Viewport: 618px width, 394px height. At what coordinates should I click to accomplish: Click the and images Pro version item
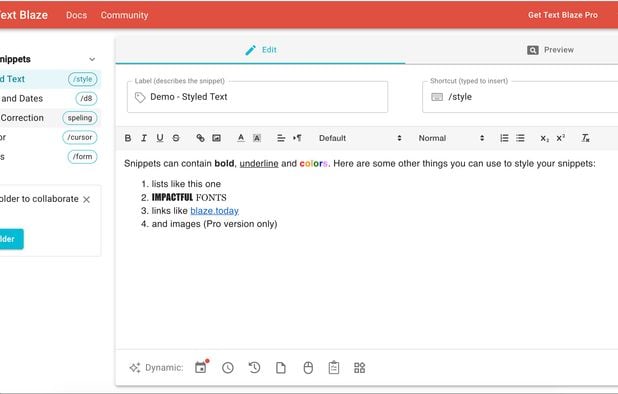coord(214,224)
